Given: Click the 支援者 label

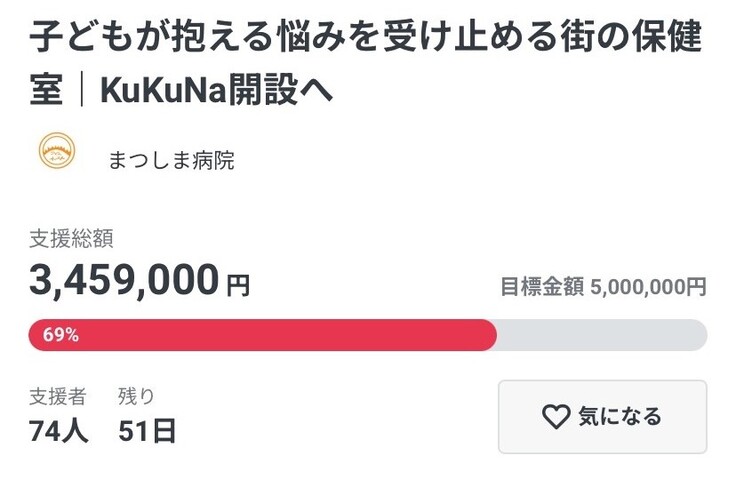Looking at the screenshot, I should tap(57, 396).
